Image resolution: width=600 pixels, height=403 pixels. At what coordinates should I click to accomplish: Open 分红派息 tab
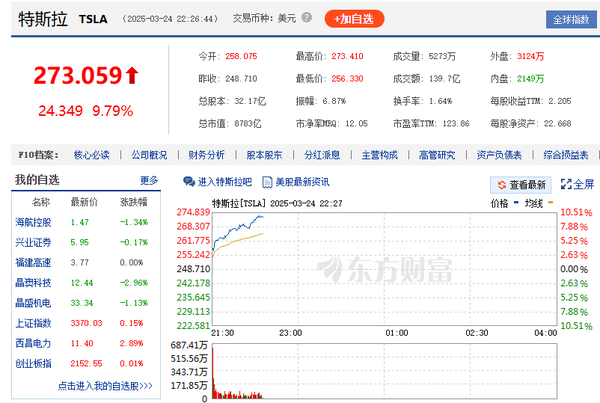coord(322,155)
